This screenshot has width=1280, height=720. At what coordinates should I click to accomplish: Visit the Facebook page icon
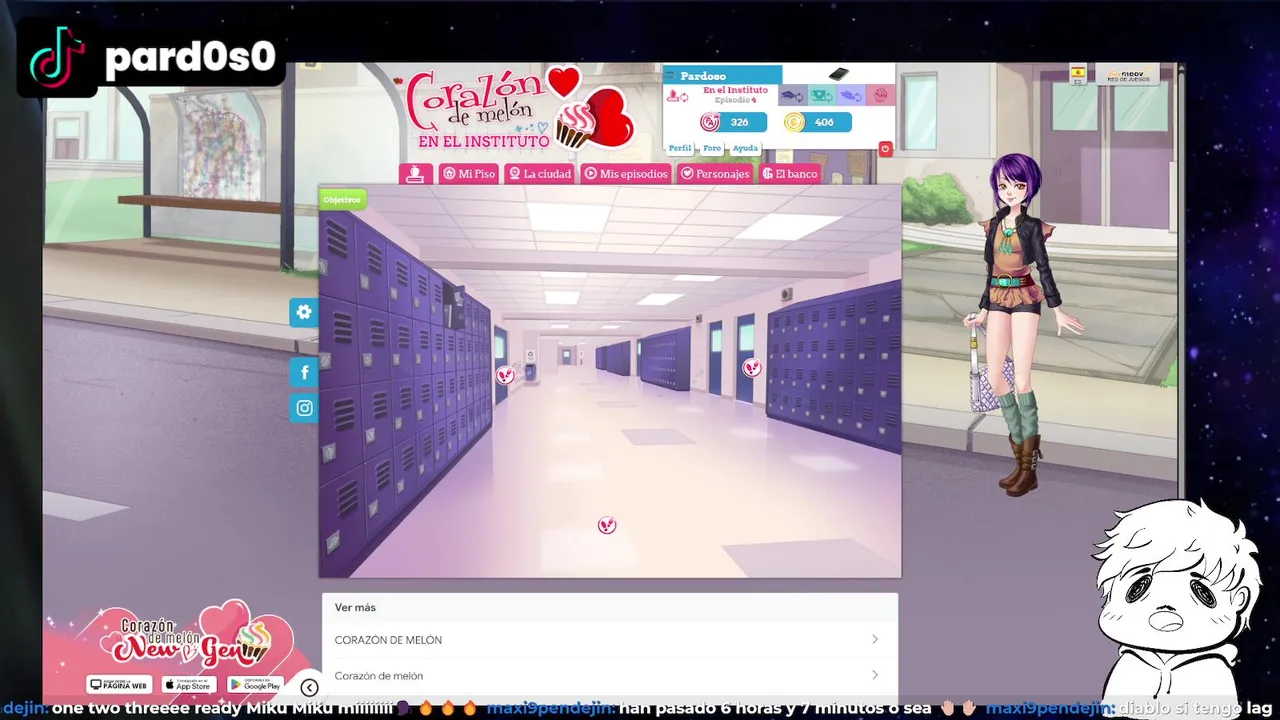(304, 373)
